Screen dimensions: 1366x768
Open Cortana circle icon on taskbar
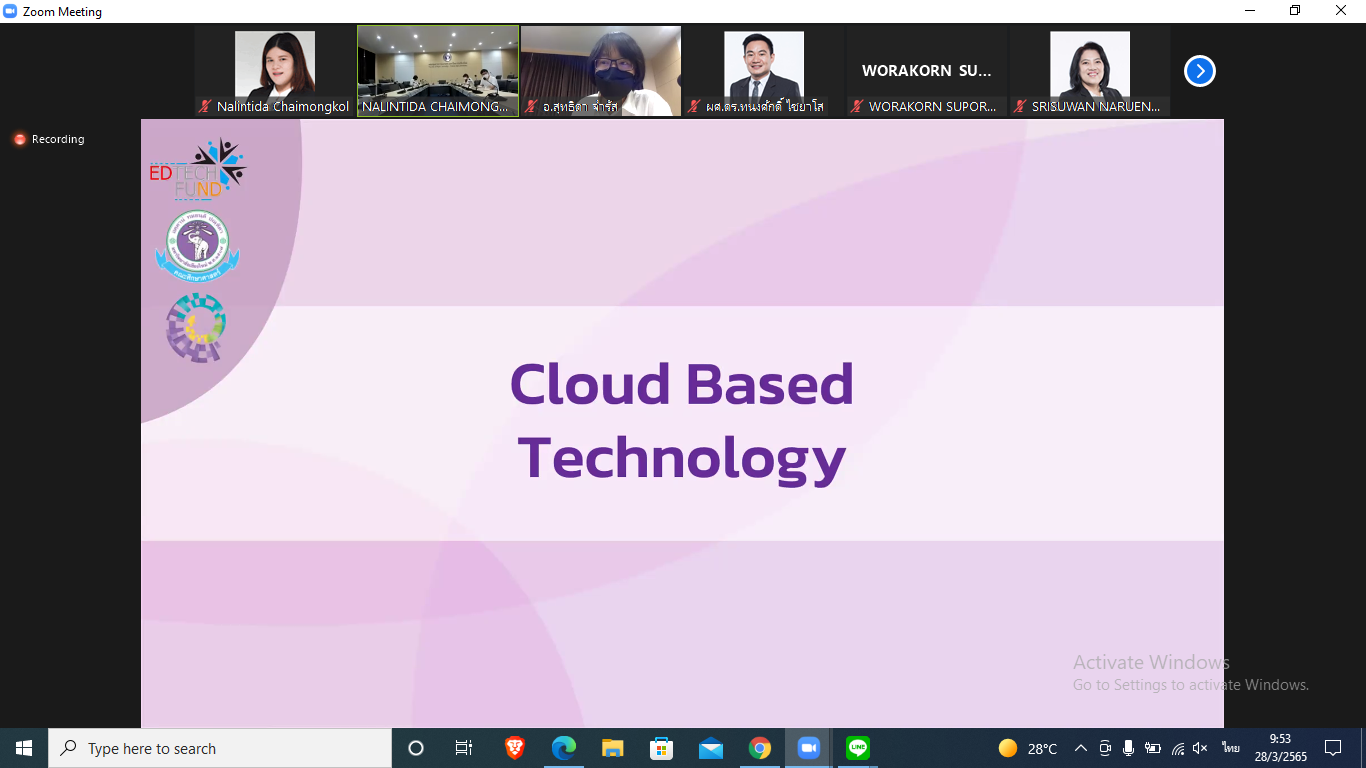(416, 748)
